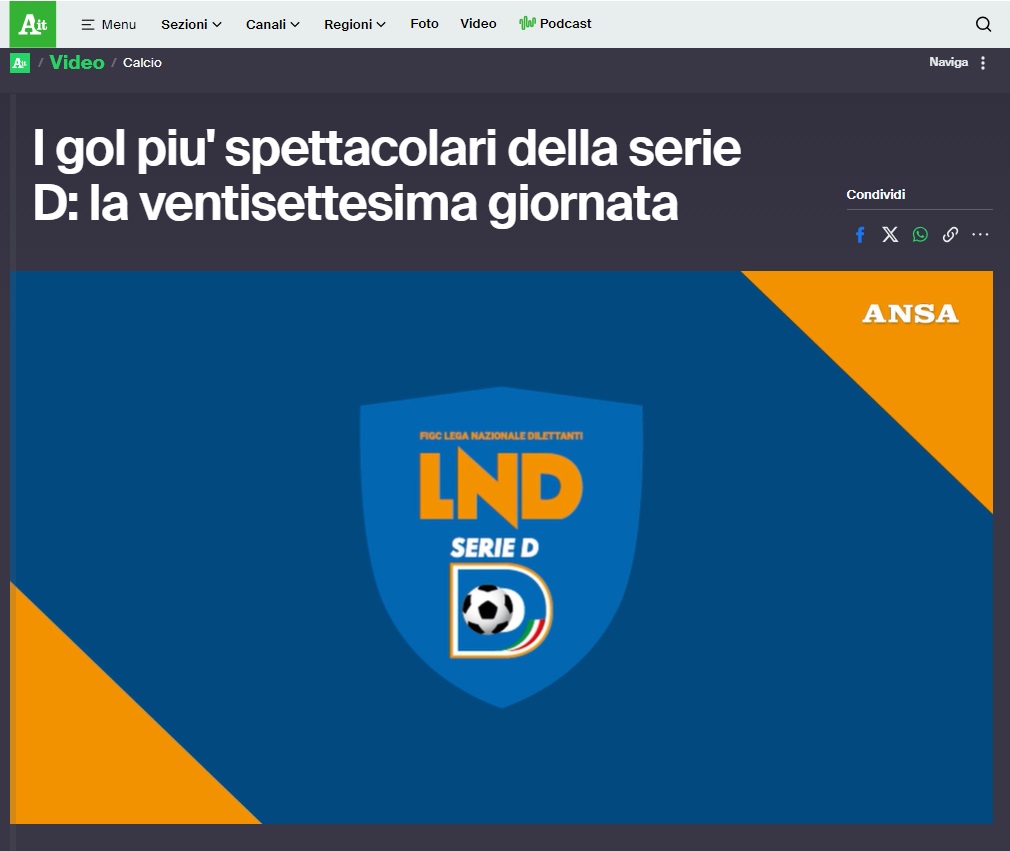This screenshot has height=851, width=1010.
Task: Open the hamburger Menu
Action: pyautogui.click(x=108, y=24)
